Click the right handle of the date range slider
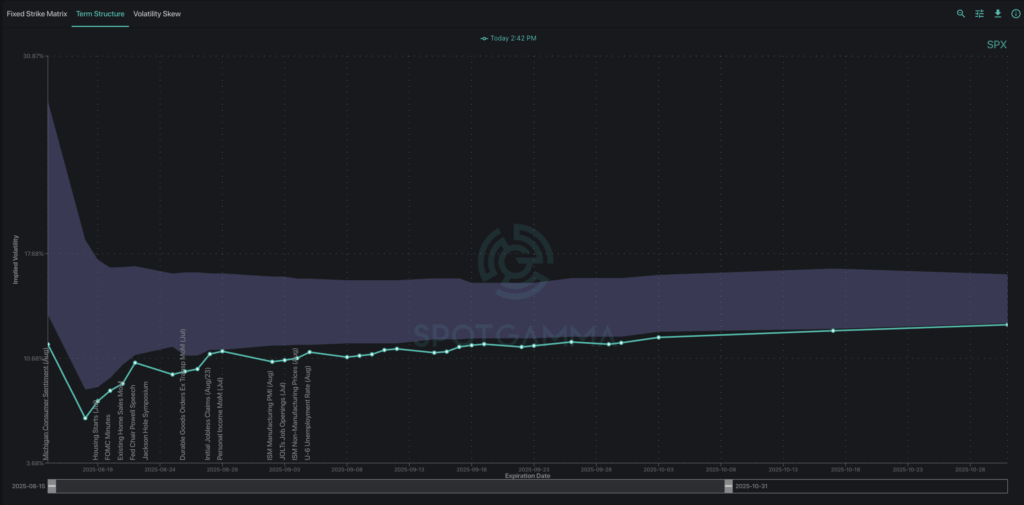This screenshot has height=505, width=1024. tap(727, 485)
